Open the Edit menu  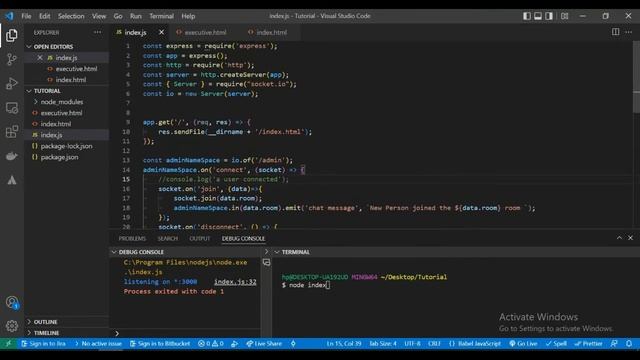[x=44, y=16]
